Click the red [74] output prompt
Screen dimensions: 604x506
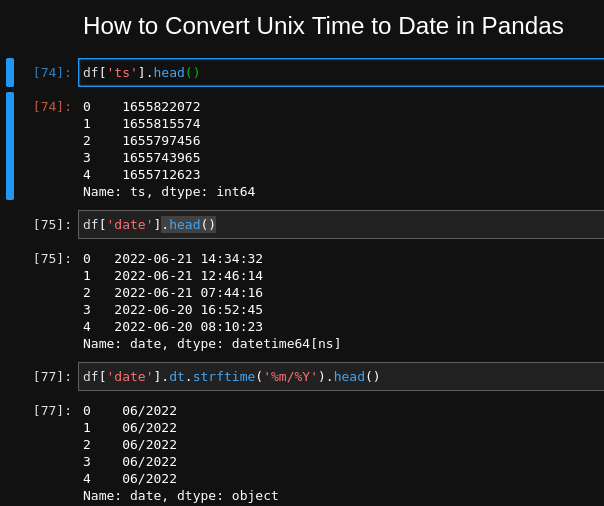(x=52, y=107)
